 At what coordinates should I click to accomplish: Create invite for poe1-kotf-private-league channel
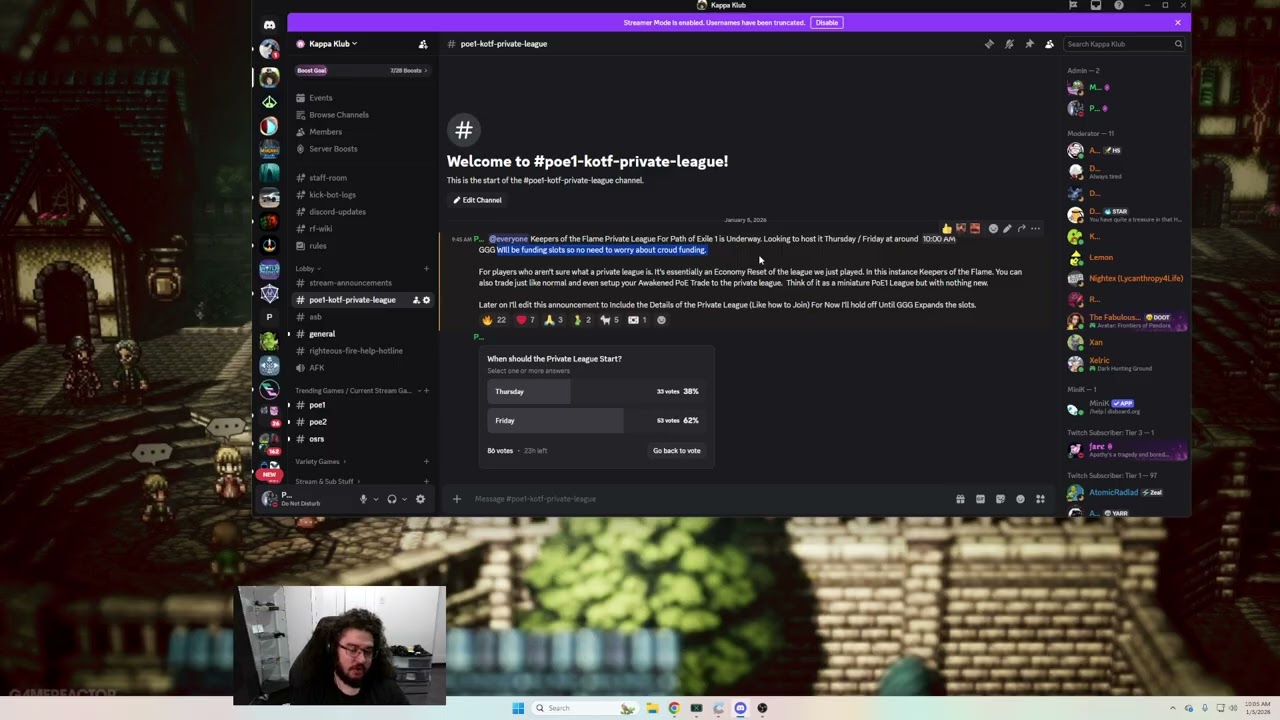click(x=416, y=300)
